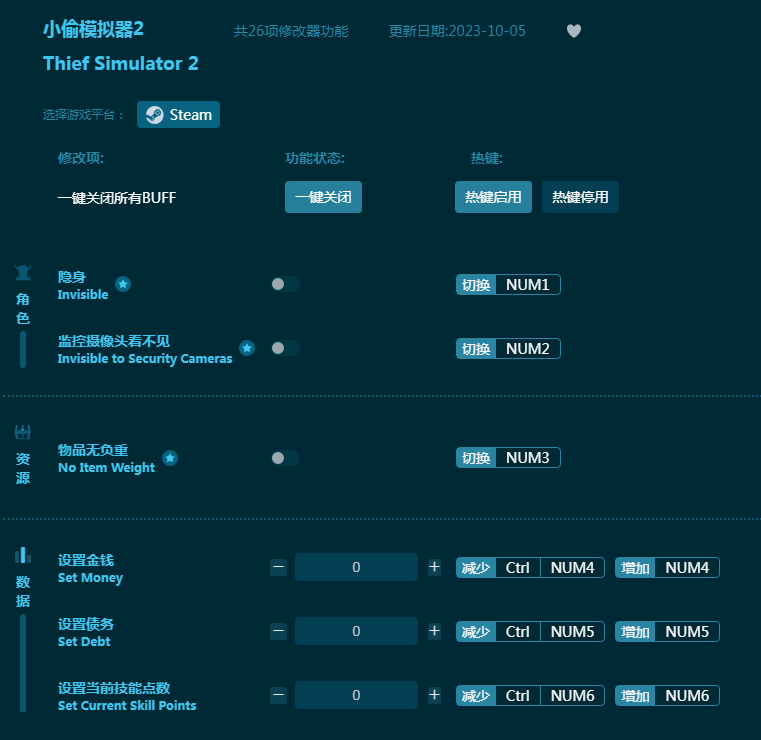The width and height of the screenshot is (761, 740).
Task: Click star icon beside Invisible to Security Cameras
Action: pyautogui.click(x=247, y=348)
